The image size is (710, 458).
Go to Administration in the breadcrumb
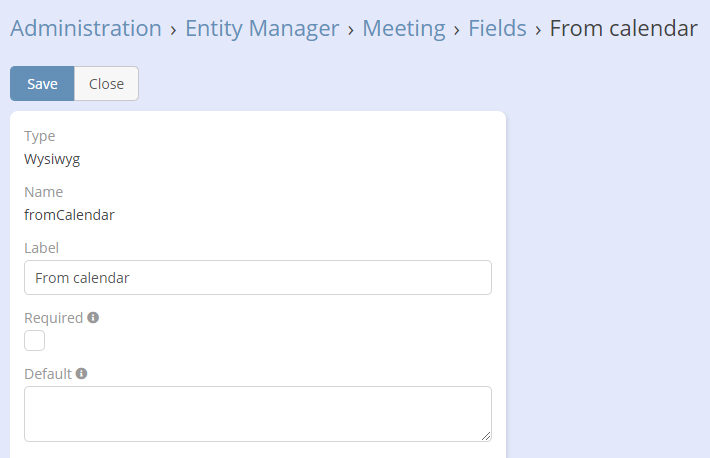point(86,28)
